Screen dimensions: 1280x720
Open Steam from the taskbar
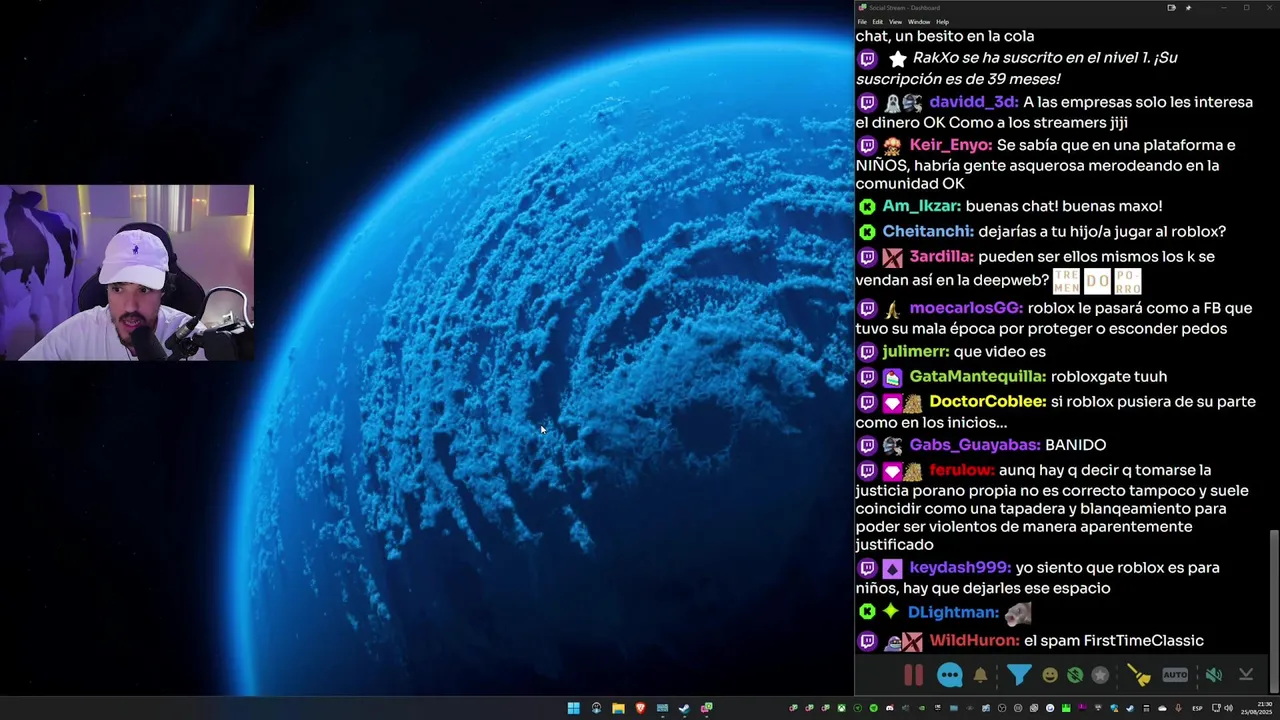684,708
